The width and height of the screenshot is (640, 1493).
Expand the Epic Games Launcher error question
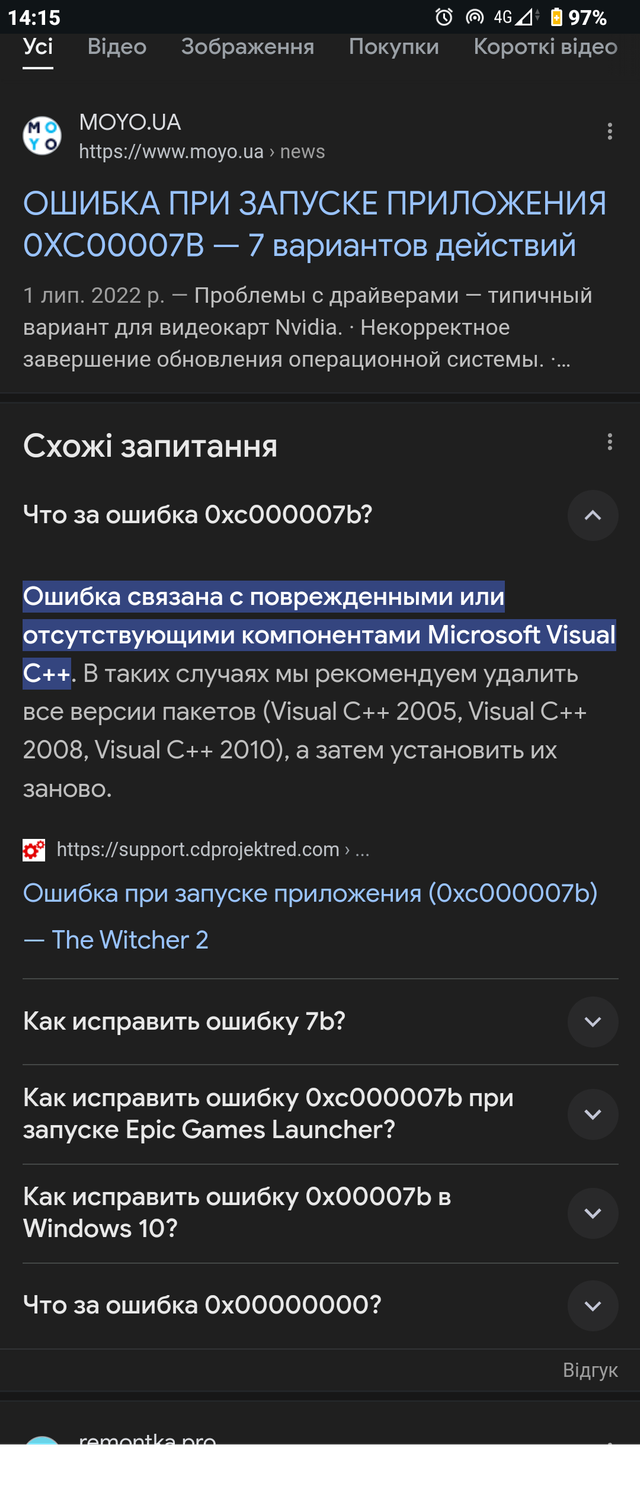coord(593,1114)
